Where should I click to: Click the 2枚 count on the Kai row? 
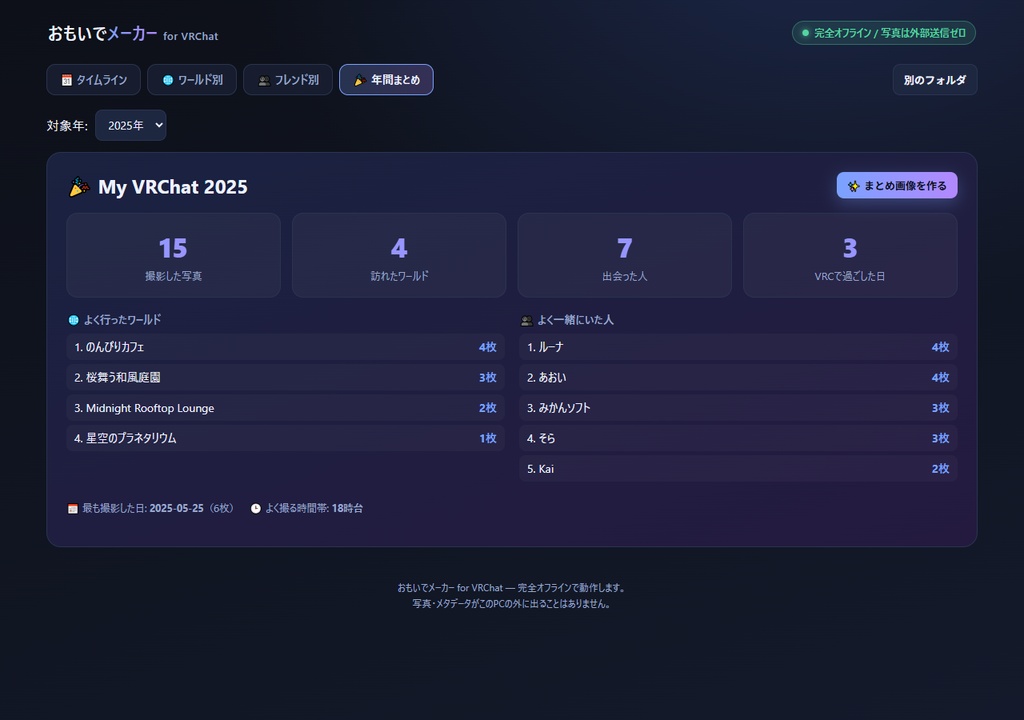pos(940,468)
